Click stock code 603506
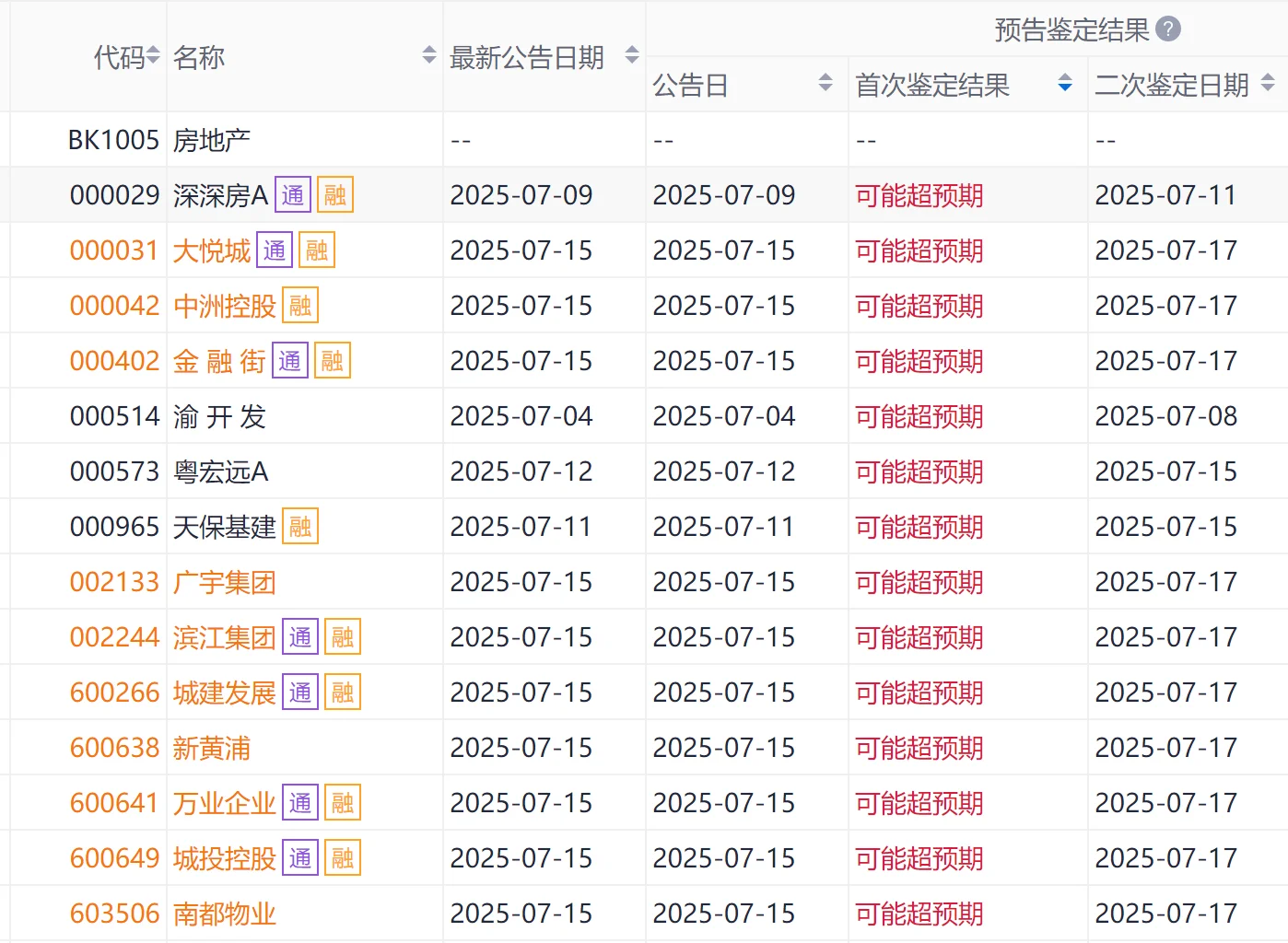This screenshot has width=1288, height=943. point(114,914)
